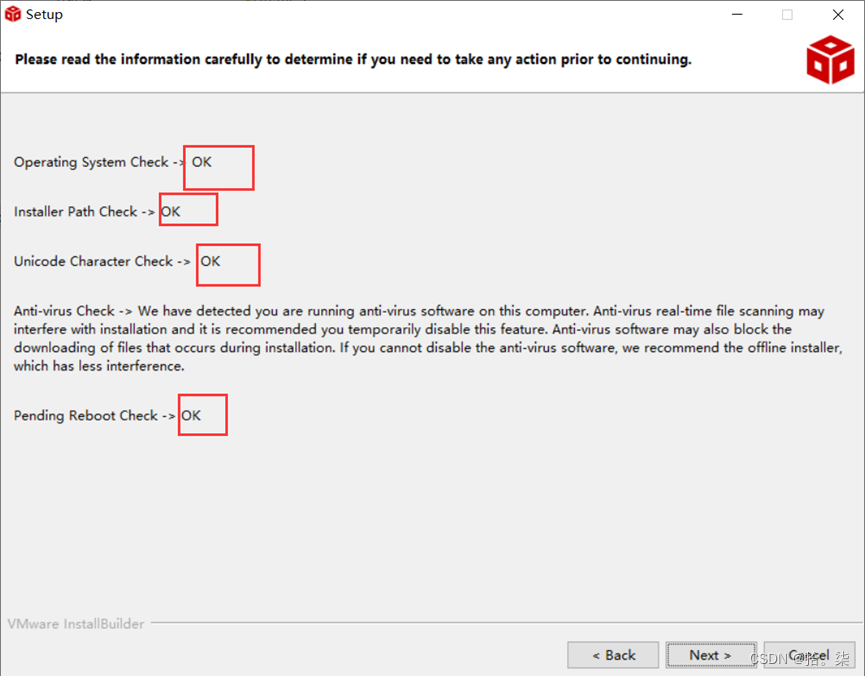865x676 pixels.
Task: Click OK status beside Unicode Character Check
Action: coord(210,262)
